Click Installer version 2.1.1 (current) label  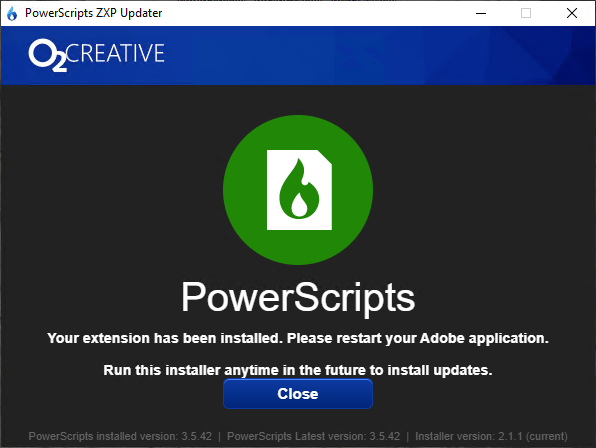(x=491, y=436)
